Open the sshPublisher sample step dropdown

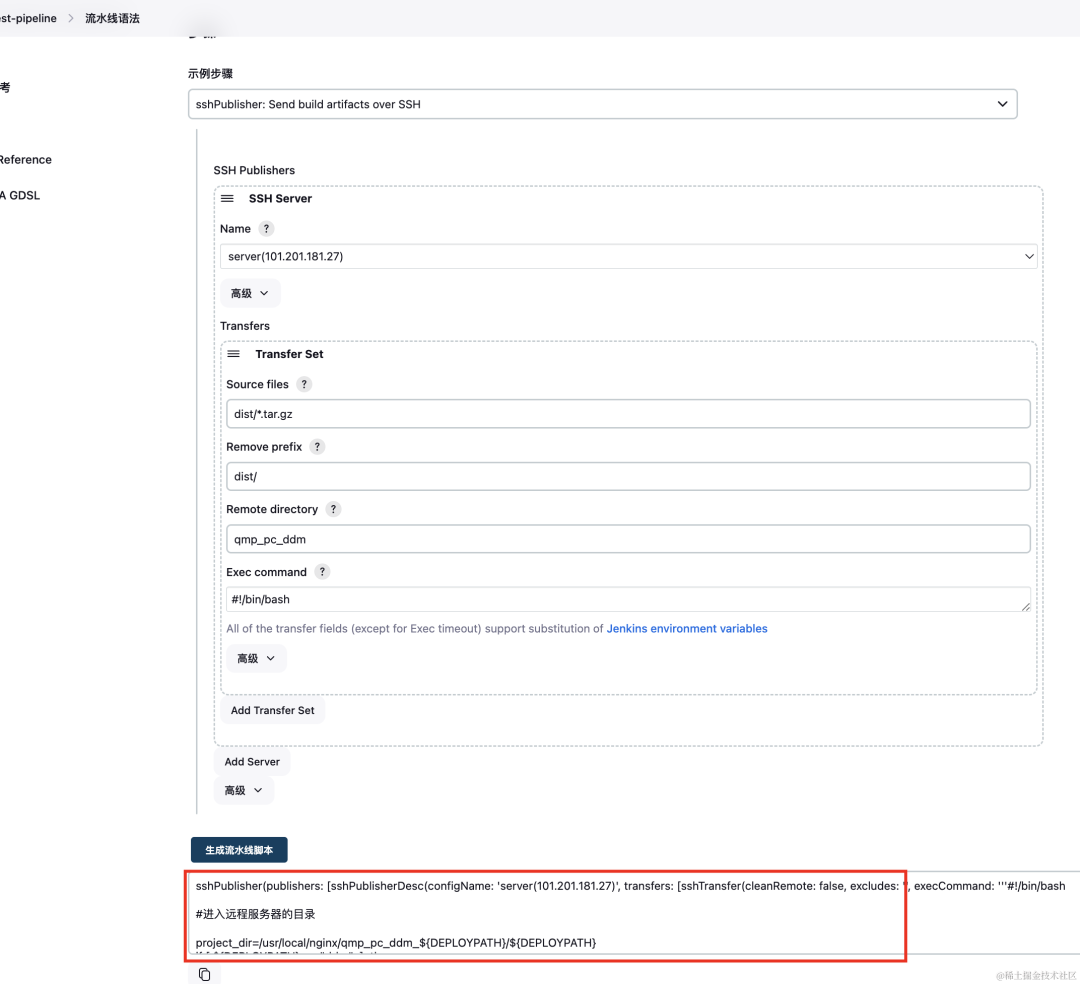click(x=603, y=104)
